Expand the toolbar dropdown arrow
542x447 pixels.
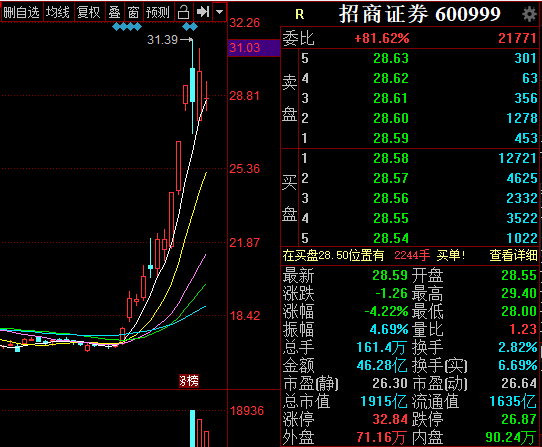coord(219,12)
